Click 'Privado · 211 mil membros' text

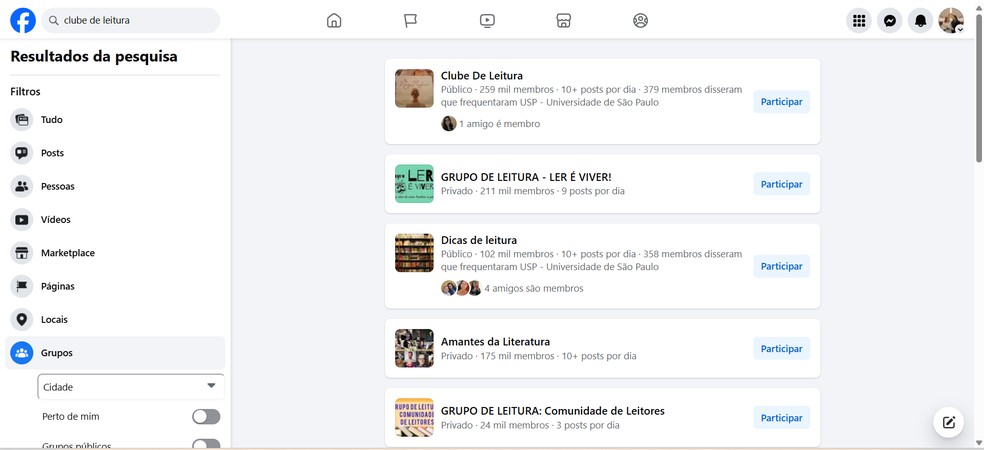498,191
